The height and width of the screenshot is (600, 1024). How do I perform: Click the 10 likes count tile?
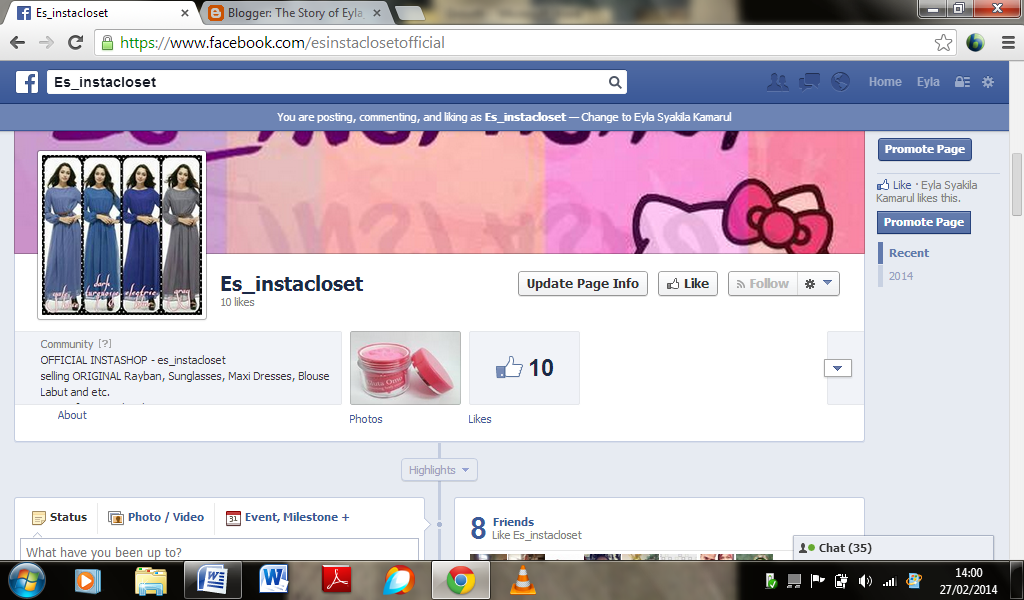(x=524, y=368)
